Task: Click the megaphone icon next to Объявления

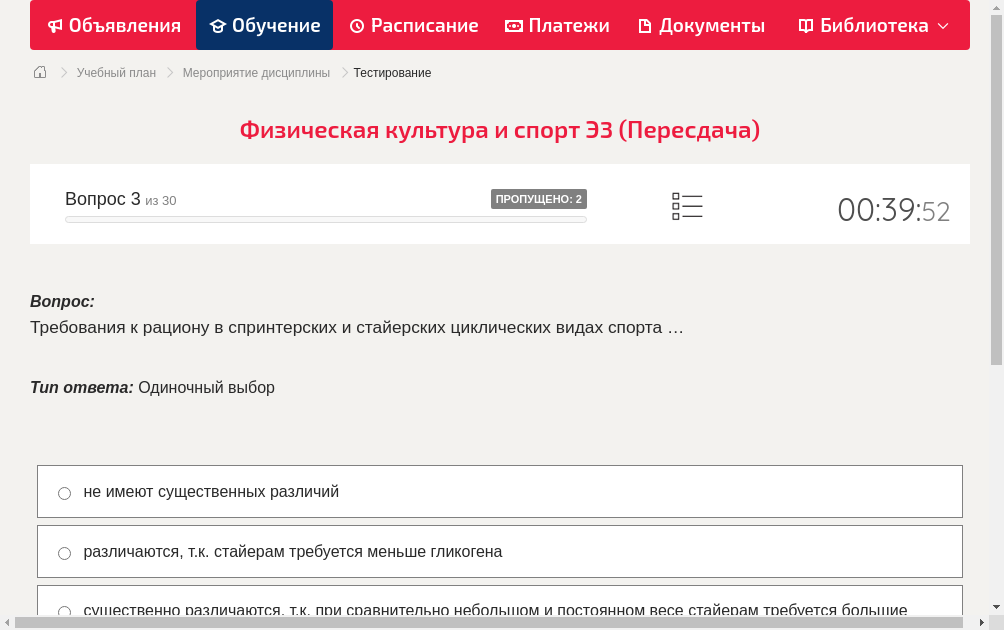Action: 57,25
